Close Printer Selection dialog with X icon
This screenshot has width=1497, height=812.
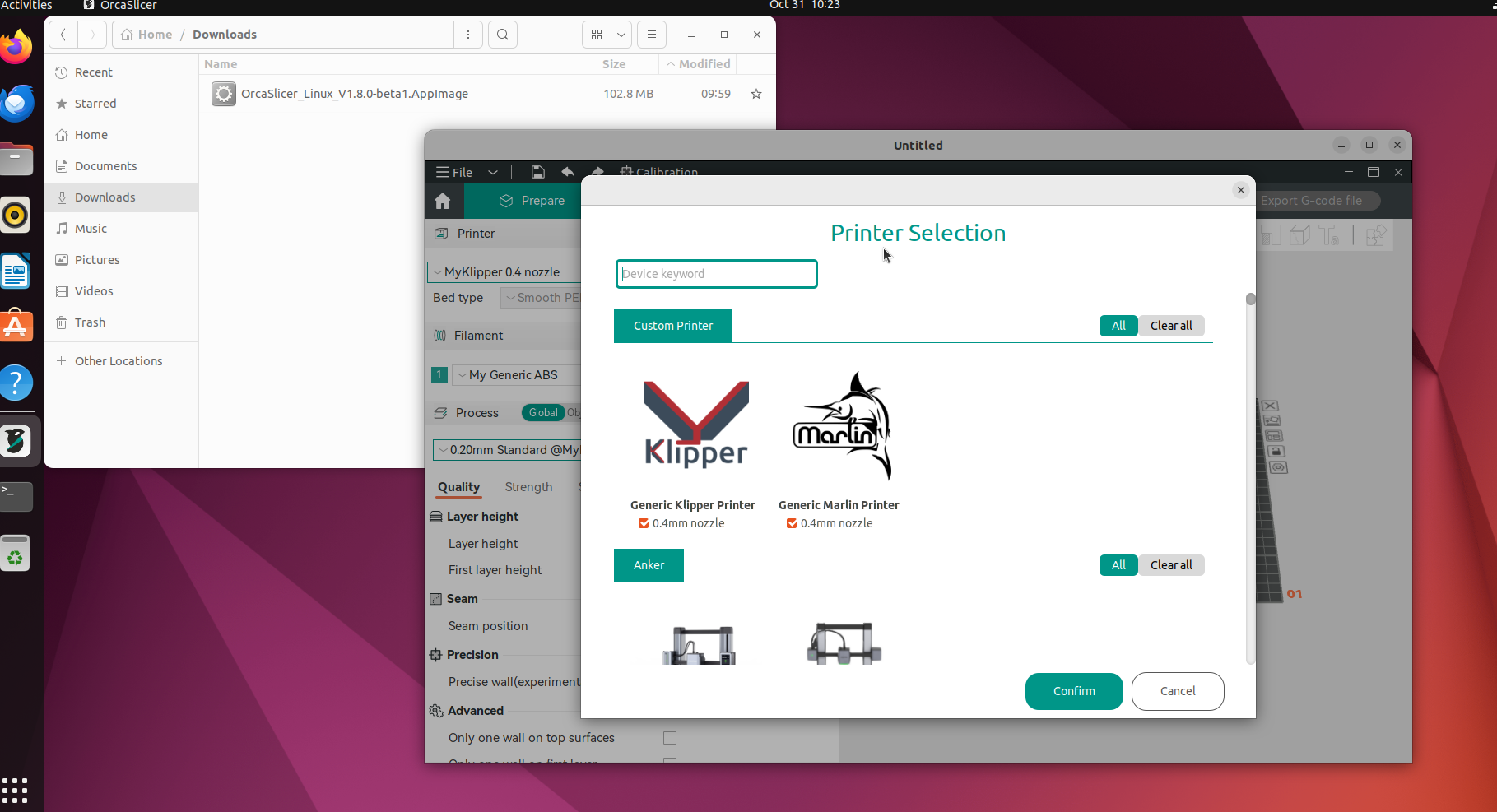[1241, 190]
